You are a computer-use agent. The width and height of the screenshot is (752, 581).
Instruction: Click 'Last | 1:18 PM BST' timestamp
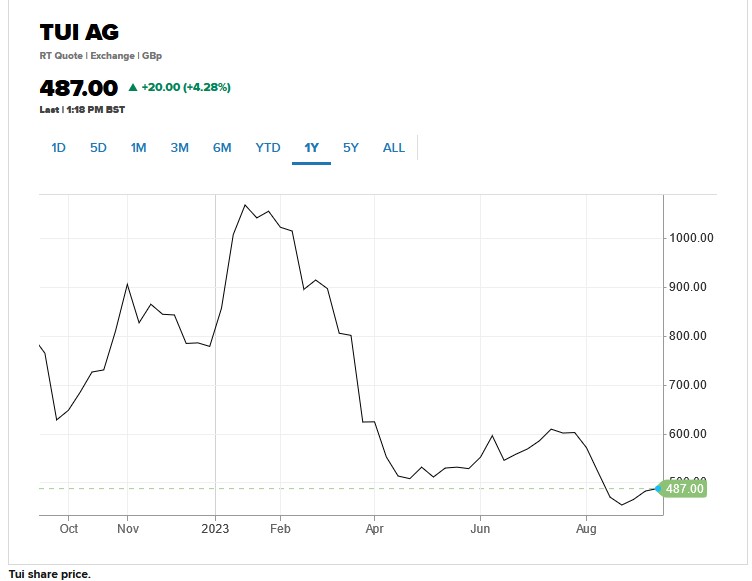(x=82, y=110)
